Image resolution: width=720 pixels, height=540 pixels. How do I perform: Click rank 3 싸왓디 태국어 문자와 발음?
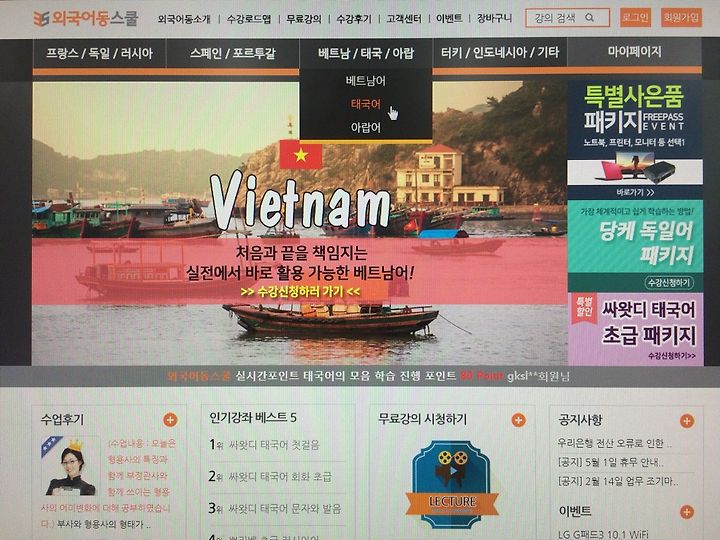tap(285, 509)
